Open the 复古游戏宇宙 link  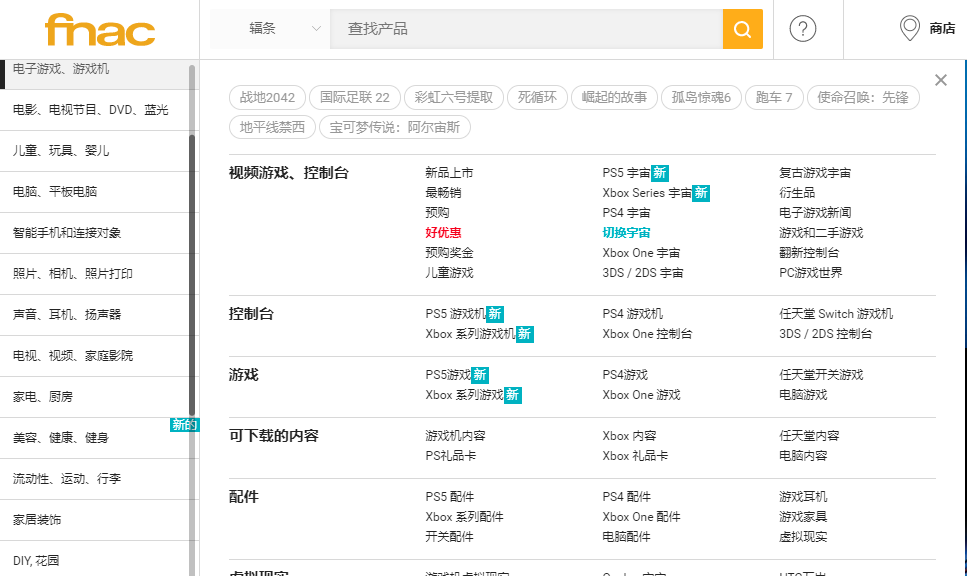coord(815,173)
